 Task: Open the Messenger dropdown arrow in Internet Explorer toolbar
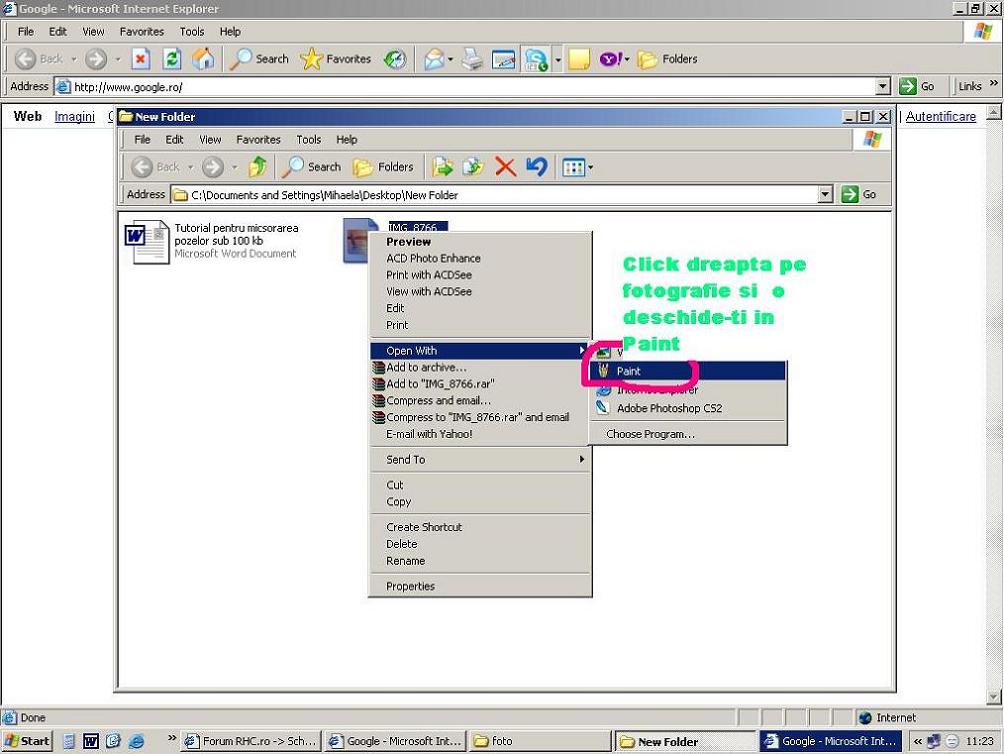click(x=558, y=60)
